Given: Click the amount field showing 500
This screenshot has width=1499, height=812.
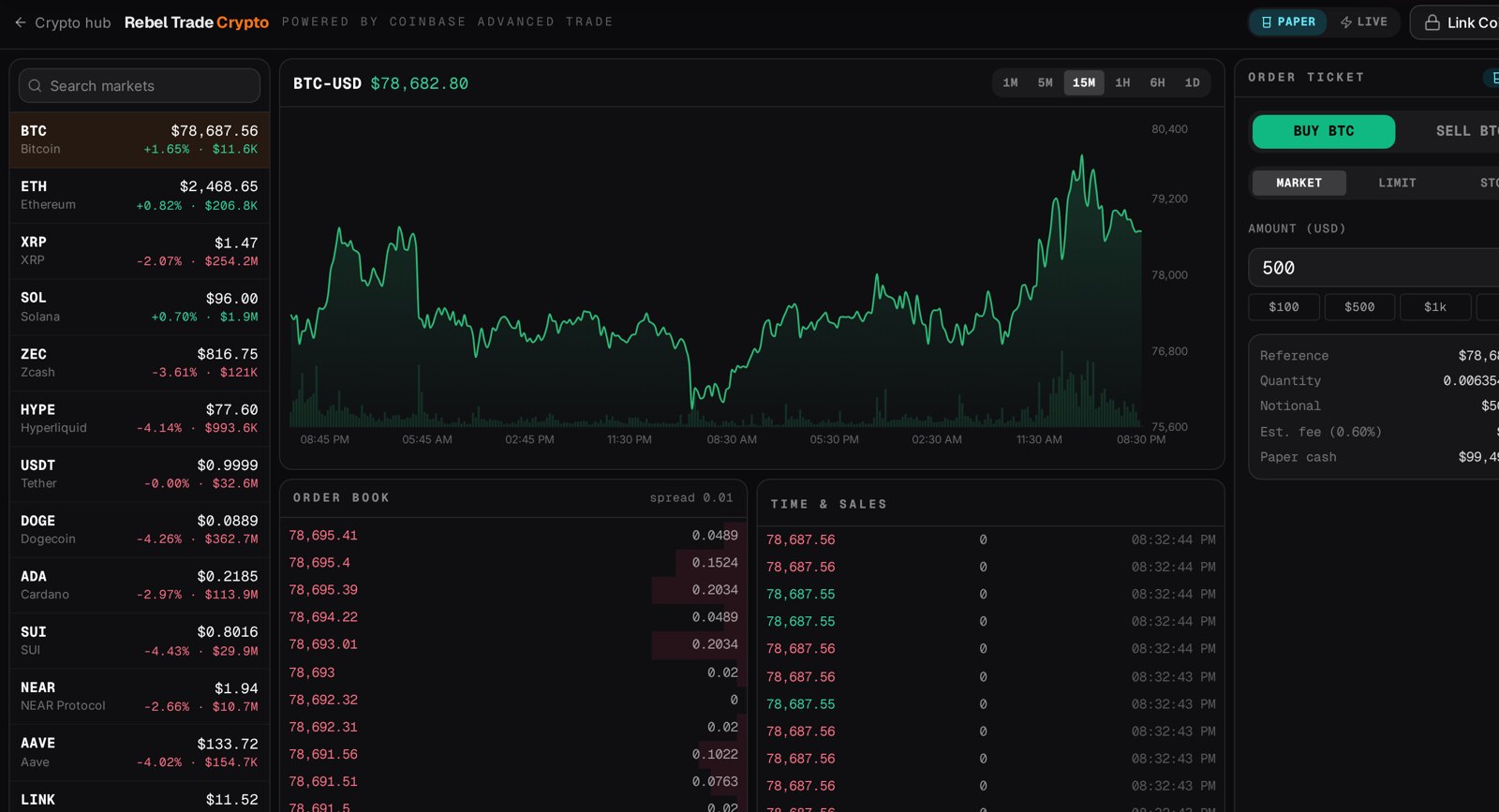Looking at the screenshot, I should tap(1373, 268).
